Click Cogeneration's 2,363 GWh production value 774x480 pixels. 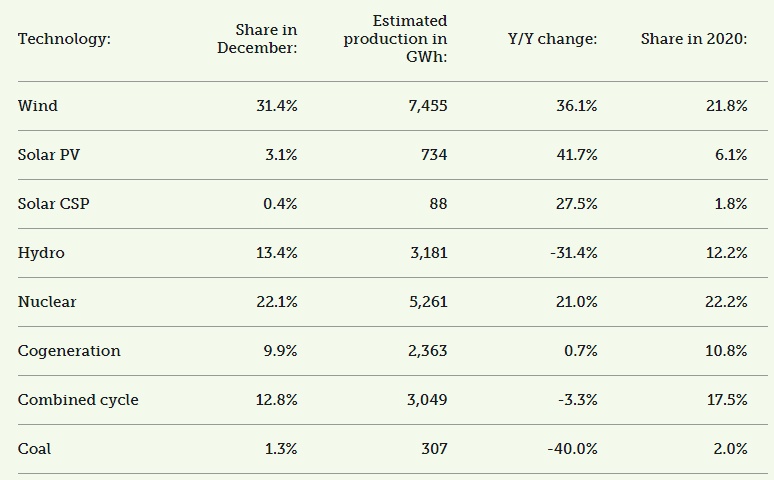[x=425, y=351]
